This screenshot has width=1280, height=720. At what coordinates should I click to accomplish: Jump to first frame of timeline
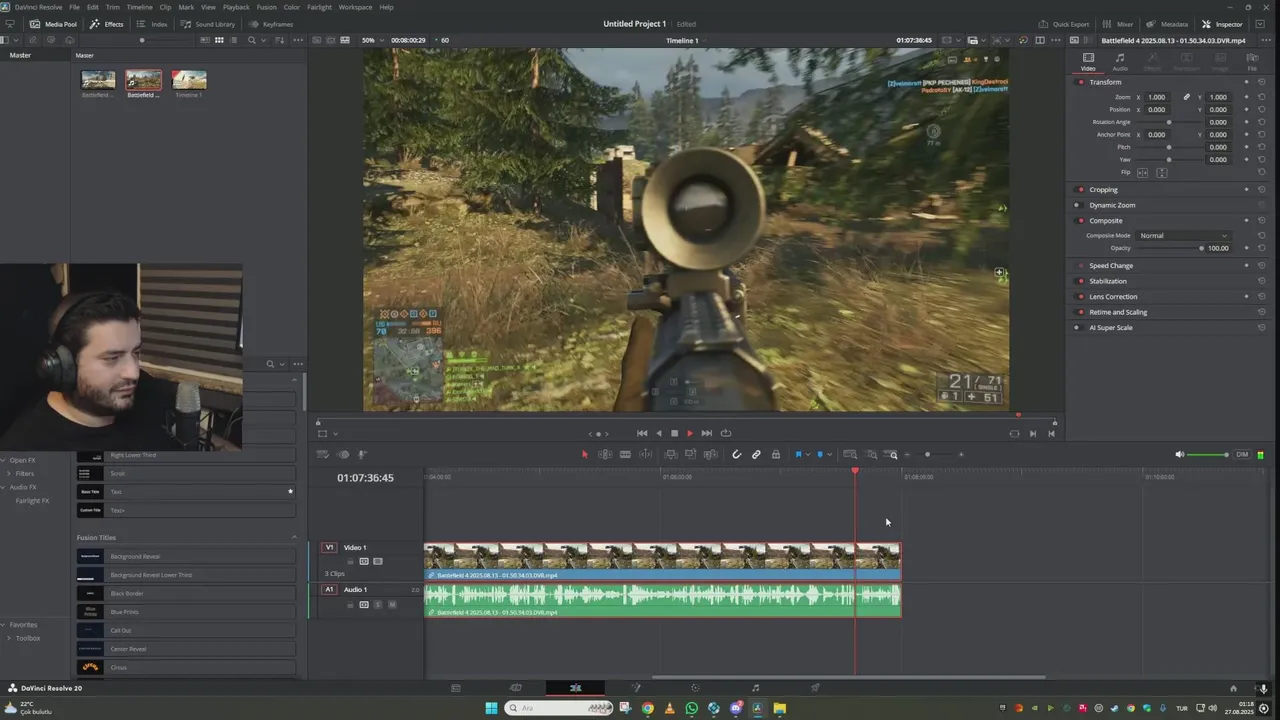pyautogui.click(x=642, y=433)
